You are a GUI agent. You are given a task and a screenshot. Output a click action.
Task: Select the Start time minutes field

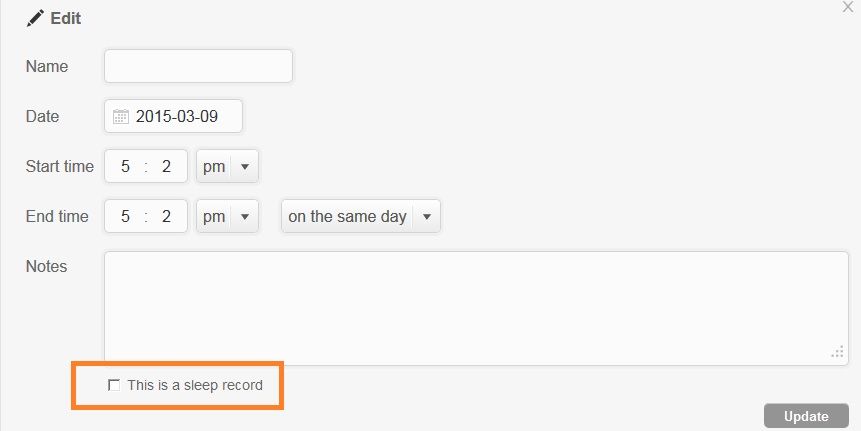[166, 166]
